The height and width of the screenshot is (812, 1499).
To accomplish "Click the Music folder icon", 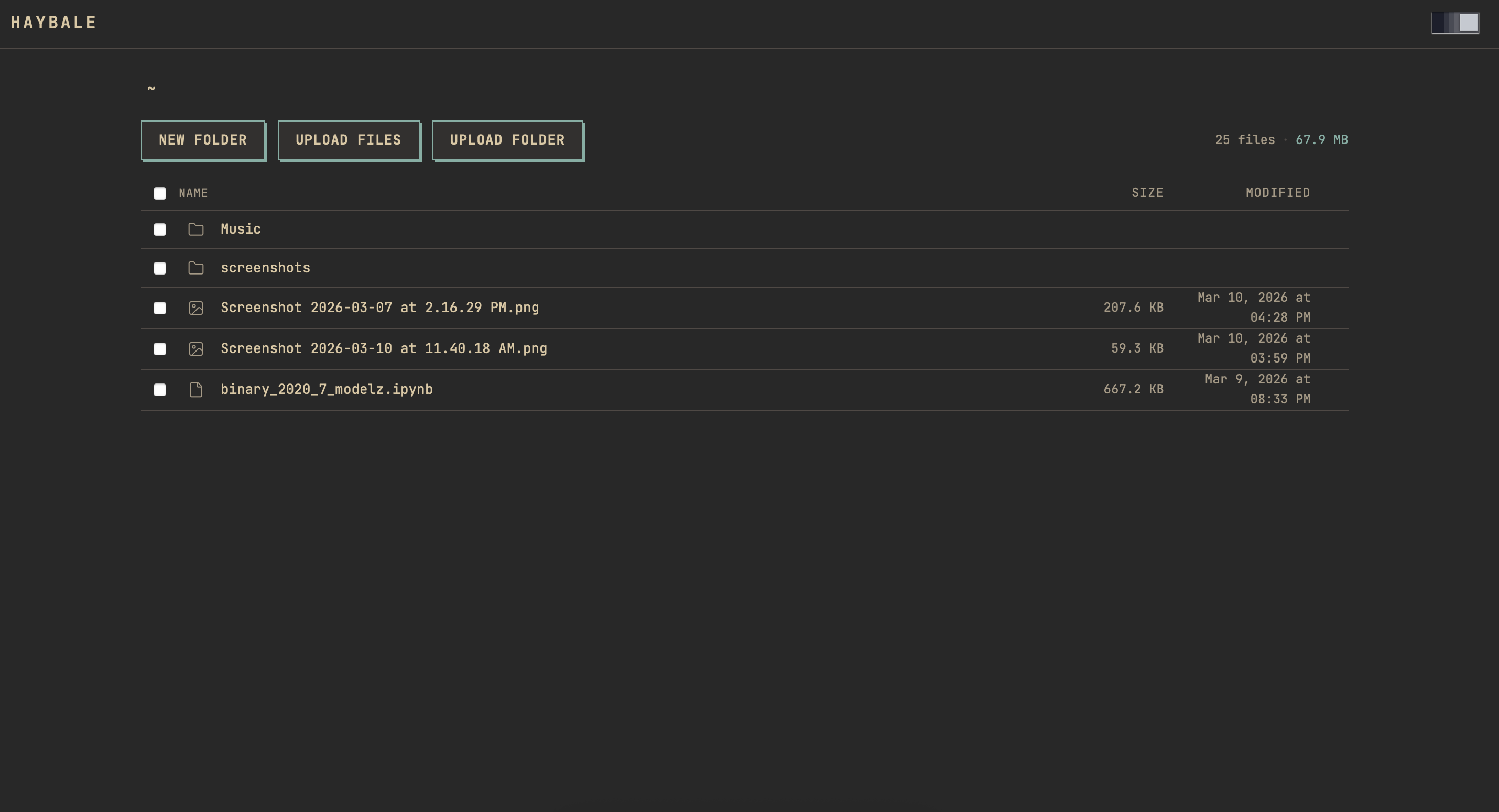I will (195, 229).
